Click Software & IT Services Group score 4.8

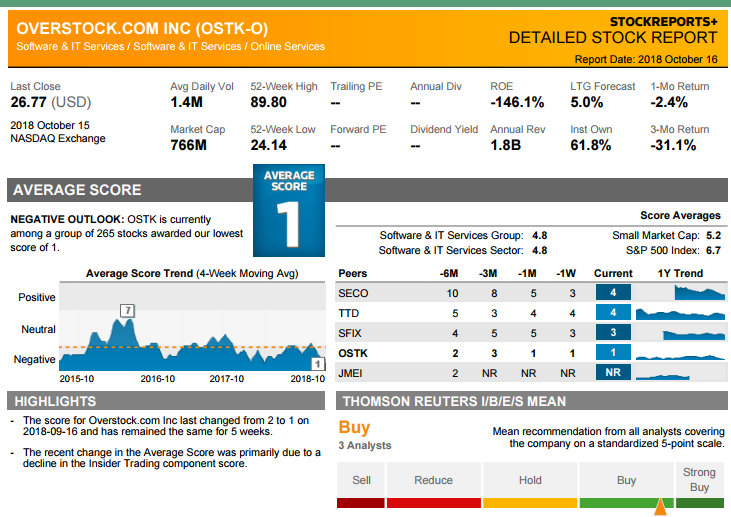[x=539, y=235]
